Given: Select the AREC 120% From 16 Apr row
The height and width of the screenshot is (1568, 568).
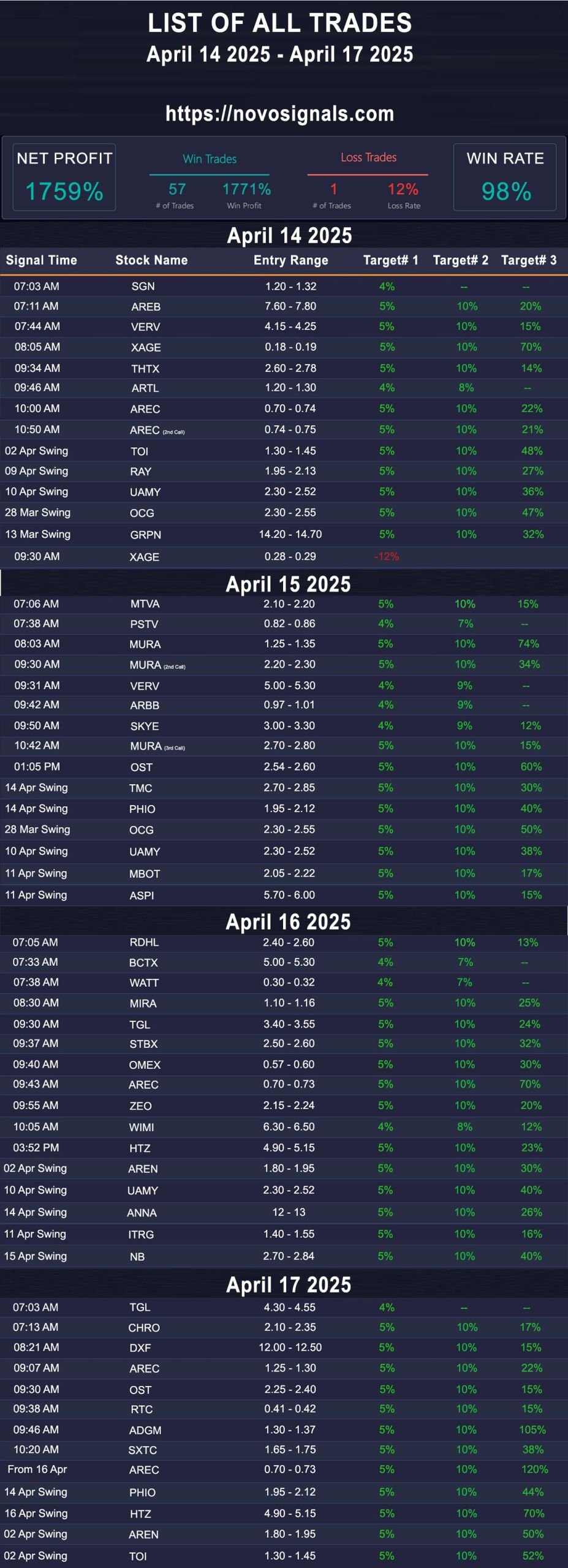Looking at the screenshot, I should point(284,1469).
